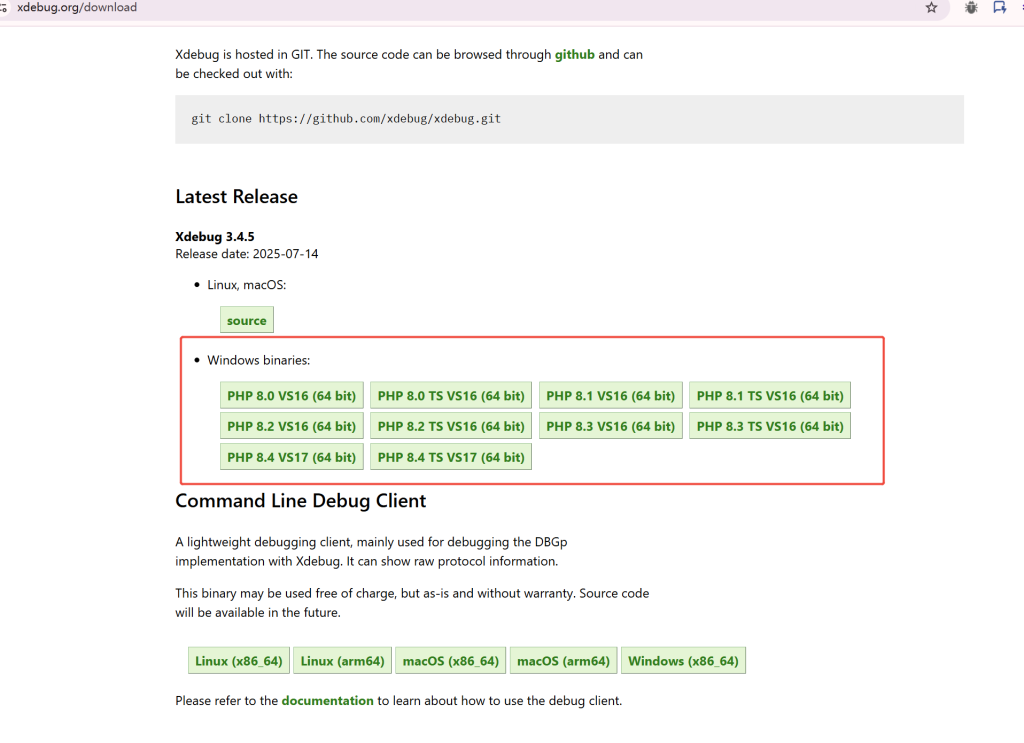Click the Linux, macOS: label
This screenshot has height=743, width=1024.
click(x=246, y=285)
